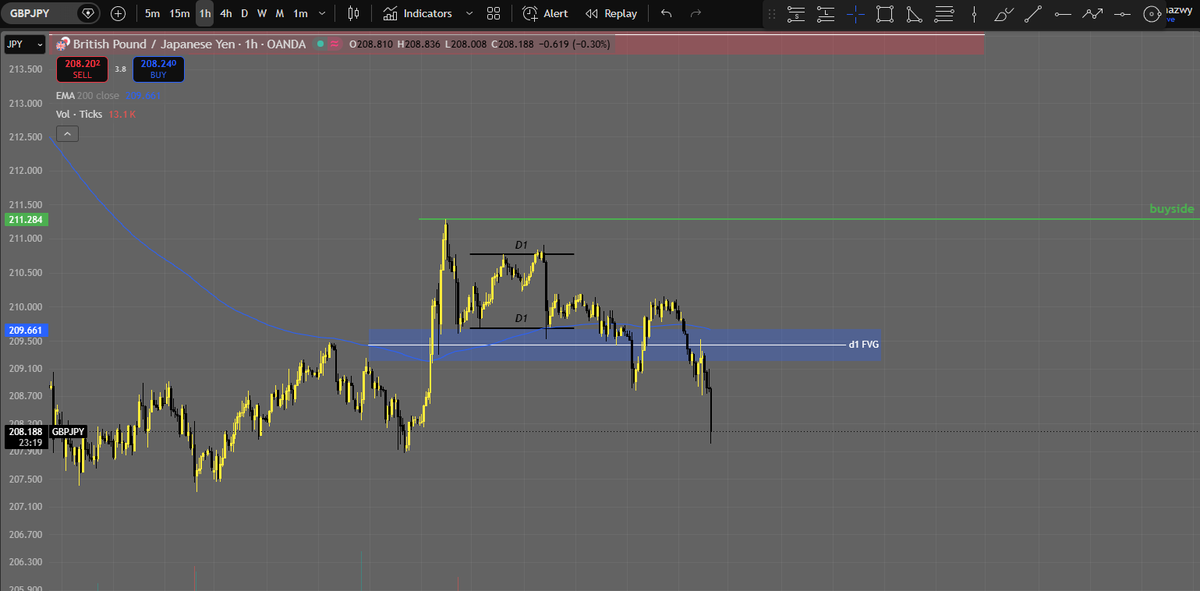Select the Brush drawing tool
Screen dimensions: 1200x591
point(1004,14)
